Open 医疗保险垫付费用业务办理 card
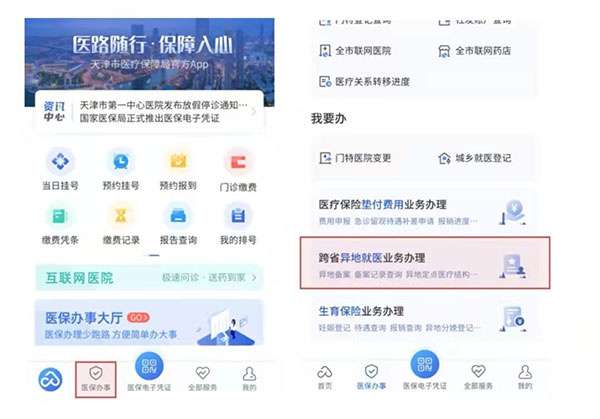 pyautogui.click(x=424, y=211)
